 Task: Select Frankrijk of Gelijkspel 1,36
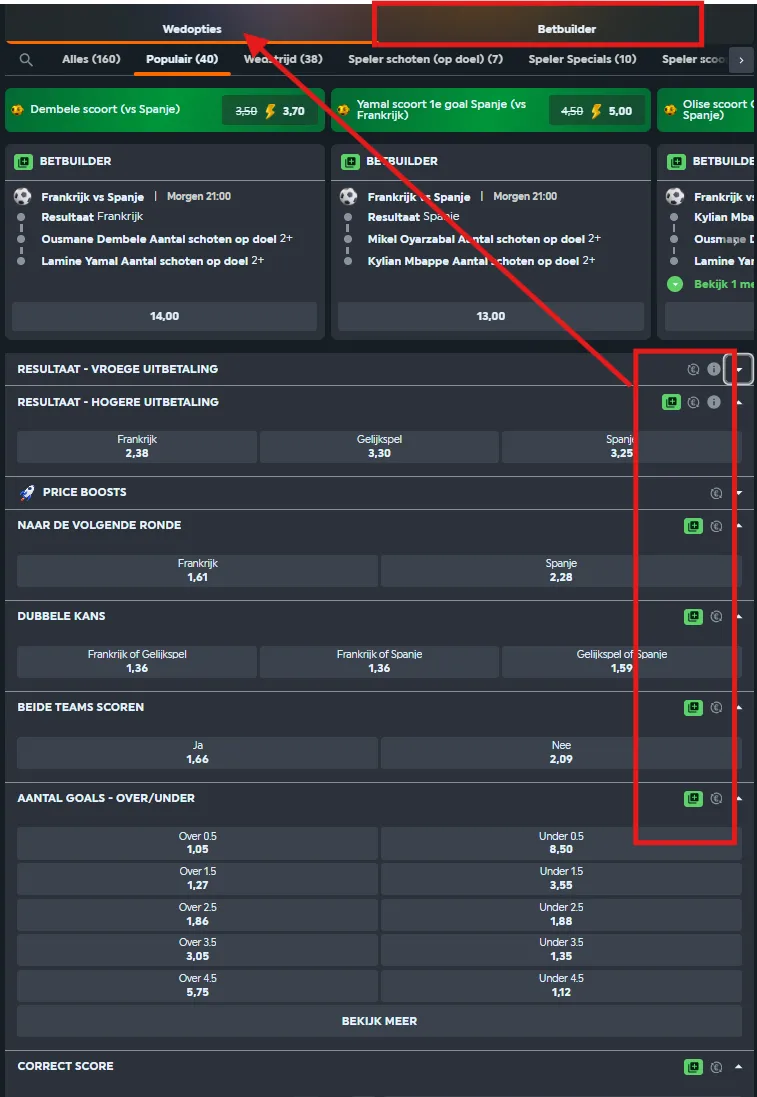tap(137, 662)
